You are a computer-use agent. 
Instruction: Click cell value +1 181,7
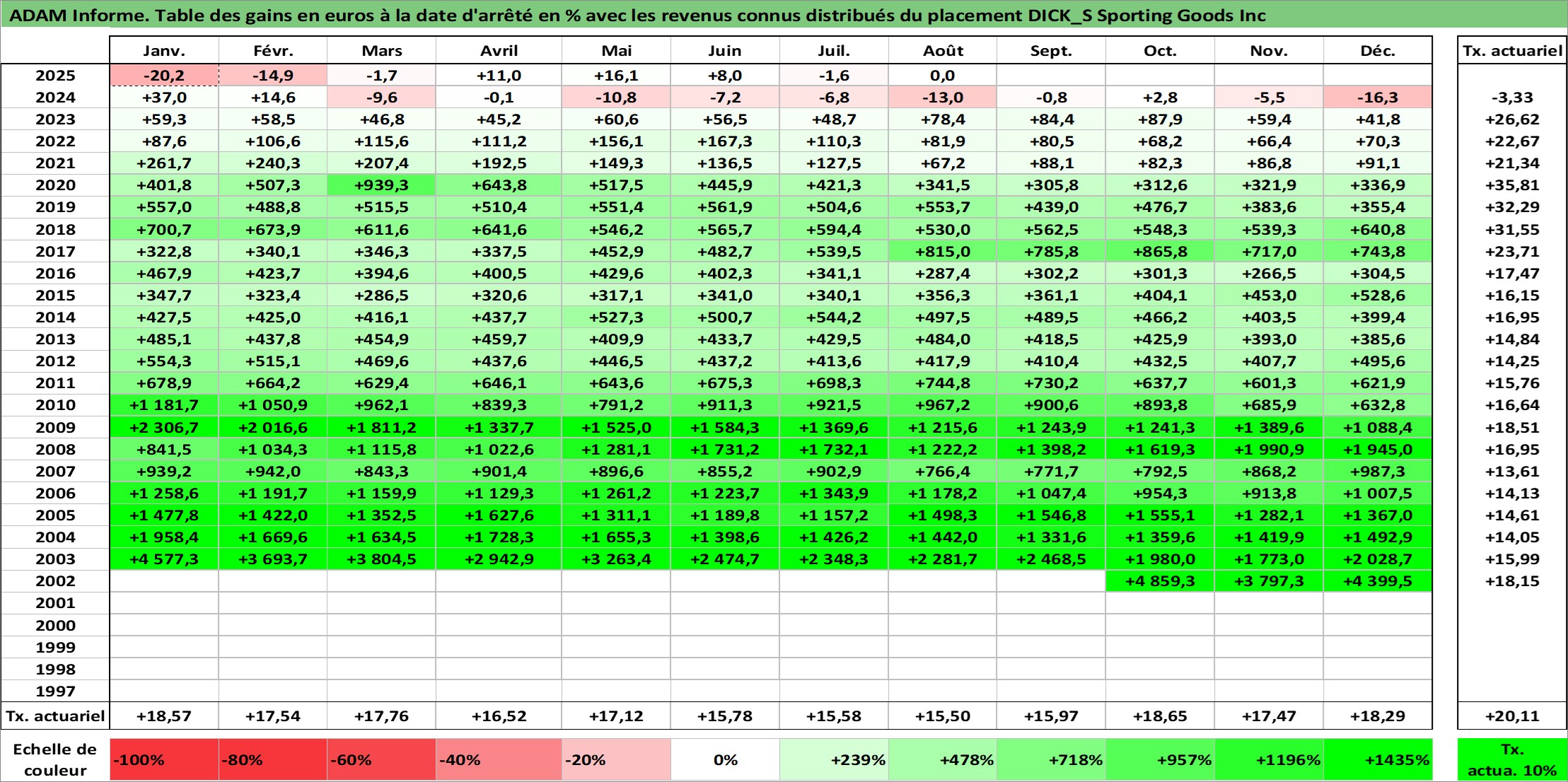(164, 405)
